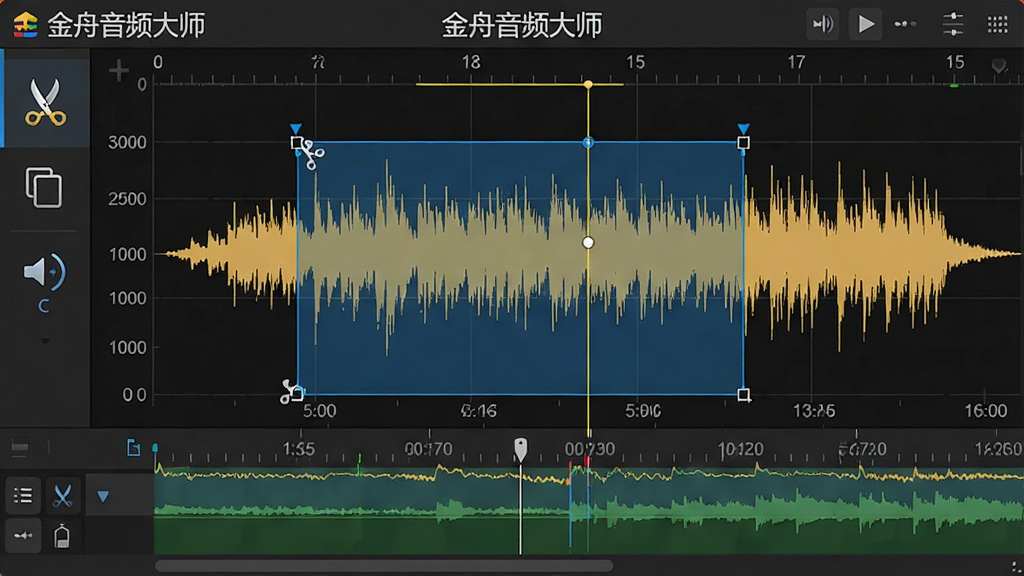The width and height of the screenshot is (1024, 576).
Task: Click the white pin marker on lower timeline
Action: pyautogui.click(x=520, y=449)
